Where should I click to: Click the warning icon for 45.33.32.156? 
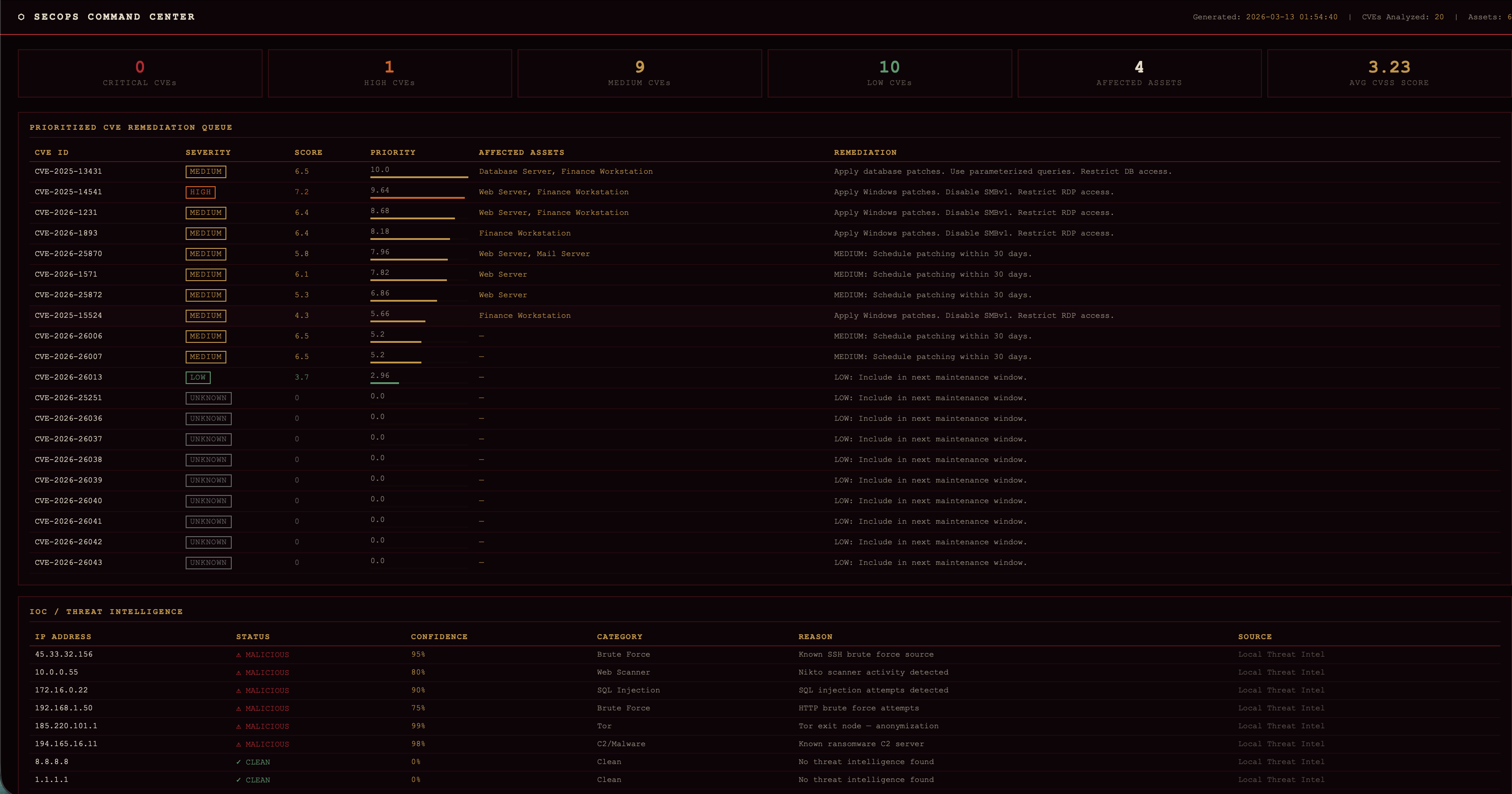238,655
